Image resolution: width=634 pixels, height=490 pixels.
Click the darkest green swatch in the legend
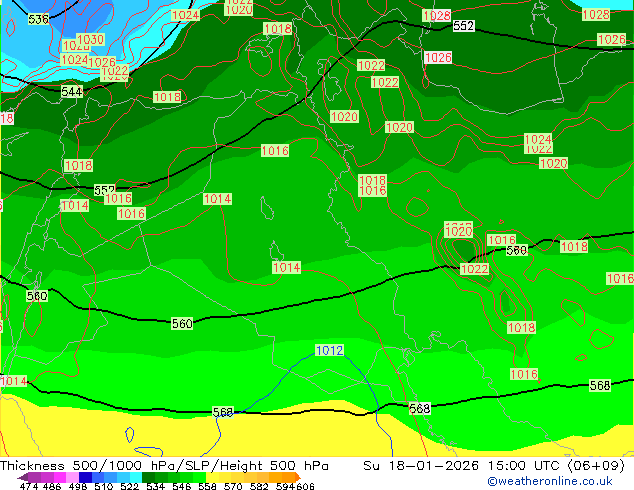148,477
